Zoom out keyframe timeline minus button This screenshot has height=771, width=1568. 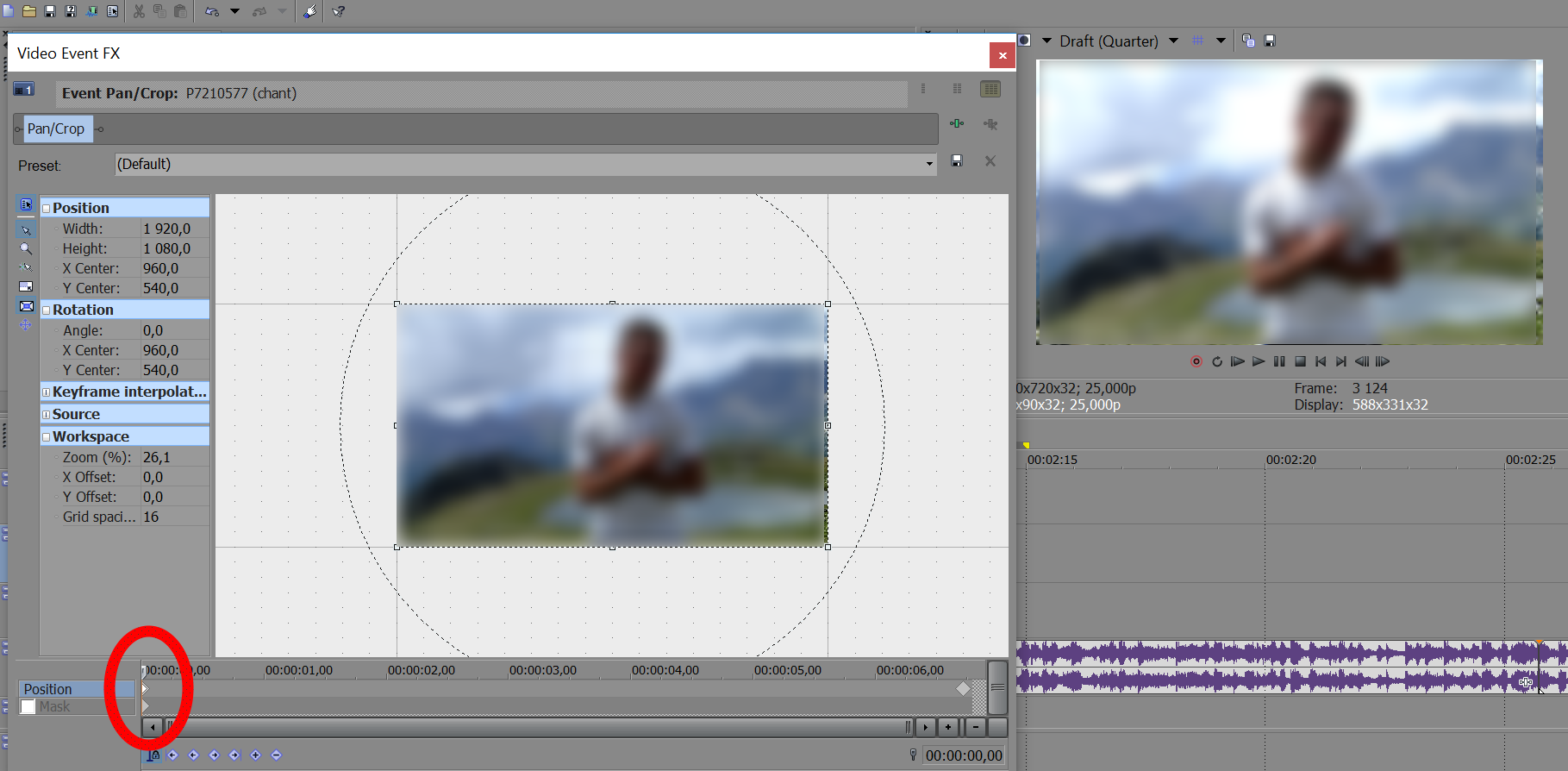coord(975,727)
